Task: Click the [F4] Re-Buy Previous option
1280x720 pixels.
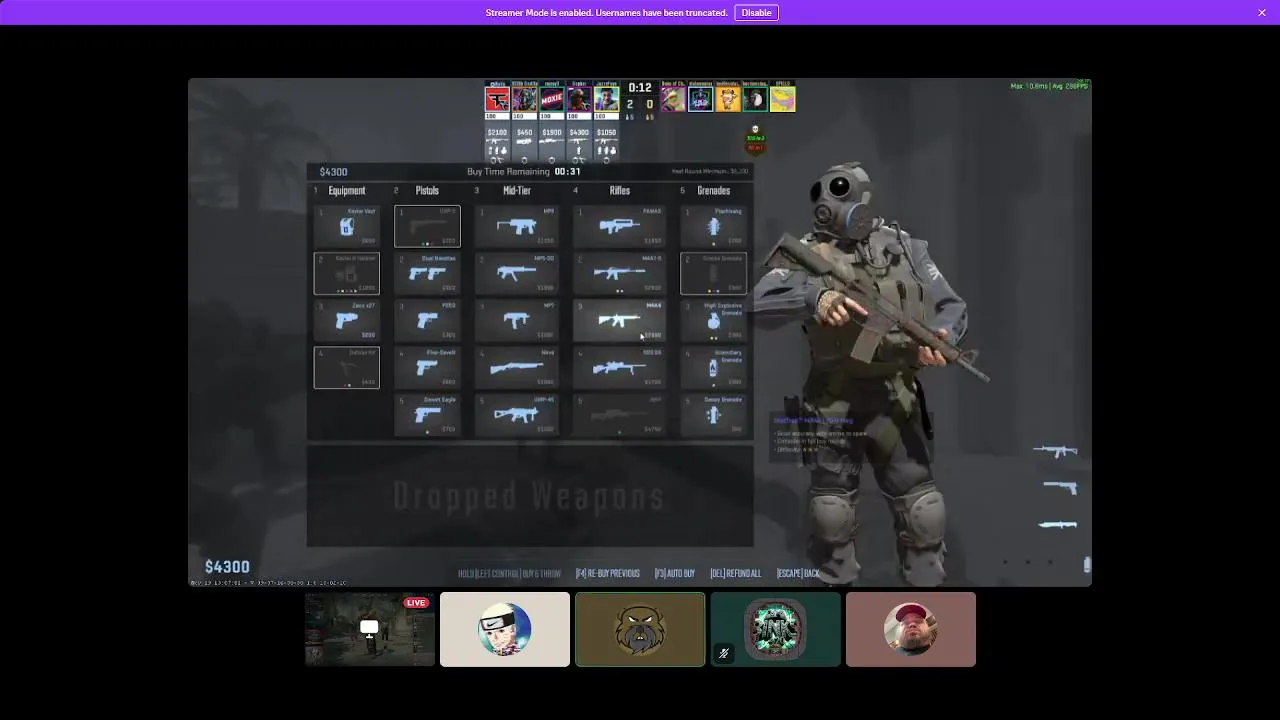Action: point(607,574)
